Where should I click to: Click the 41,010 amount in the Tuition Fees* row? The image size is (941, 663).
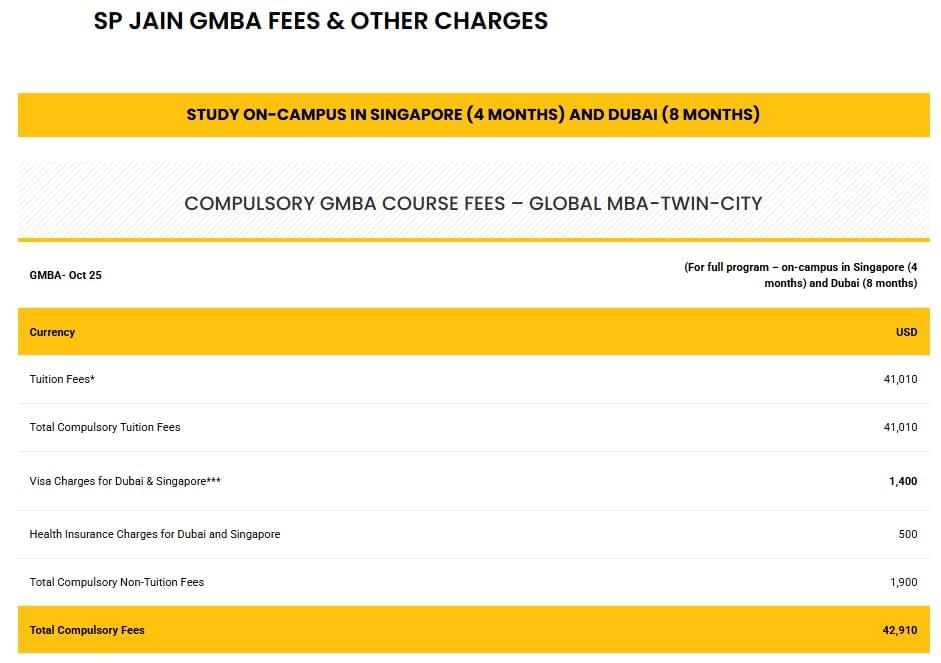click(x=900, y=380)
